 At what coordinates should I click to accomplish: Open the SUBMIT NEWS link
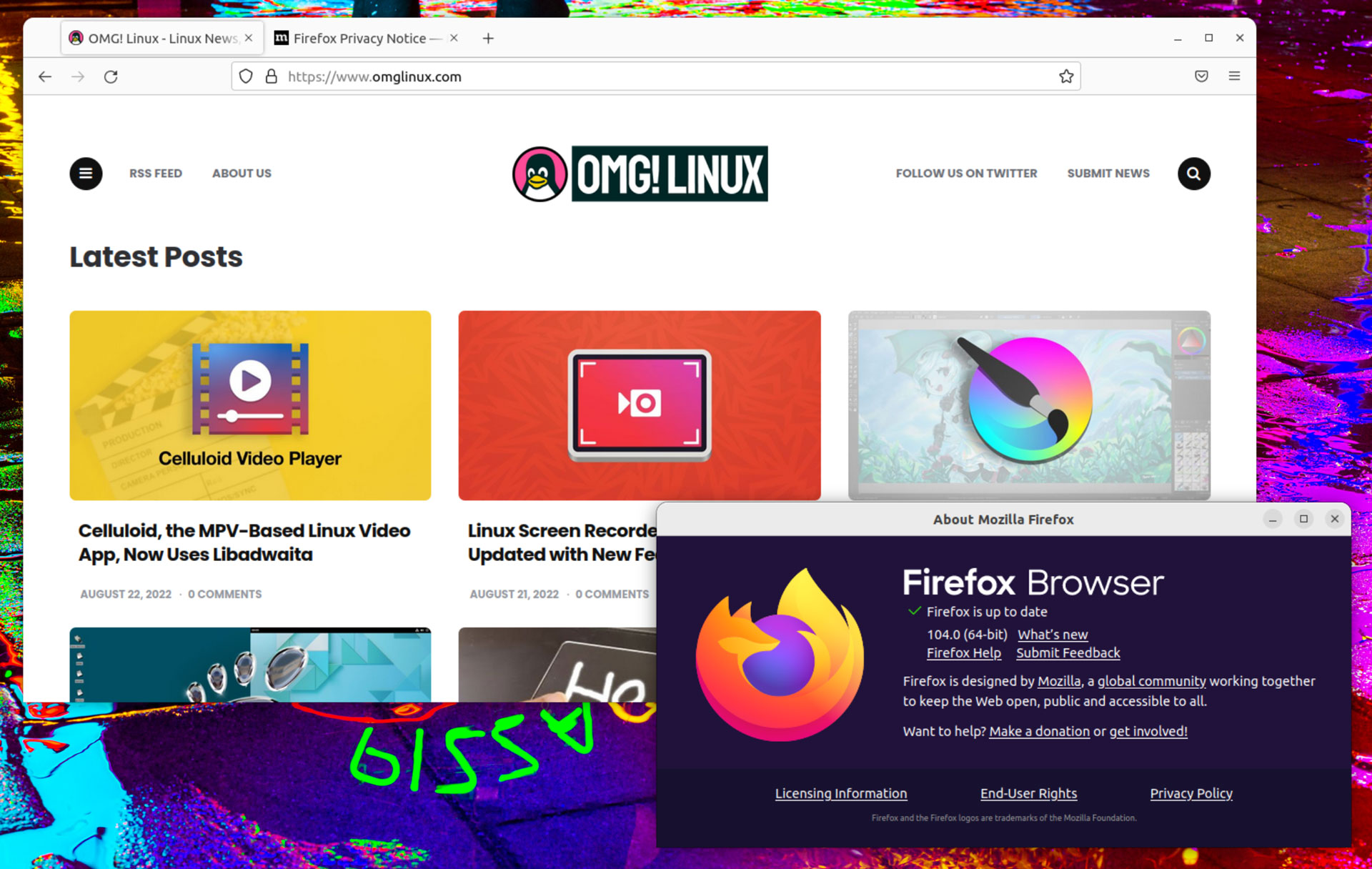1108,174
